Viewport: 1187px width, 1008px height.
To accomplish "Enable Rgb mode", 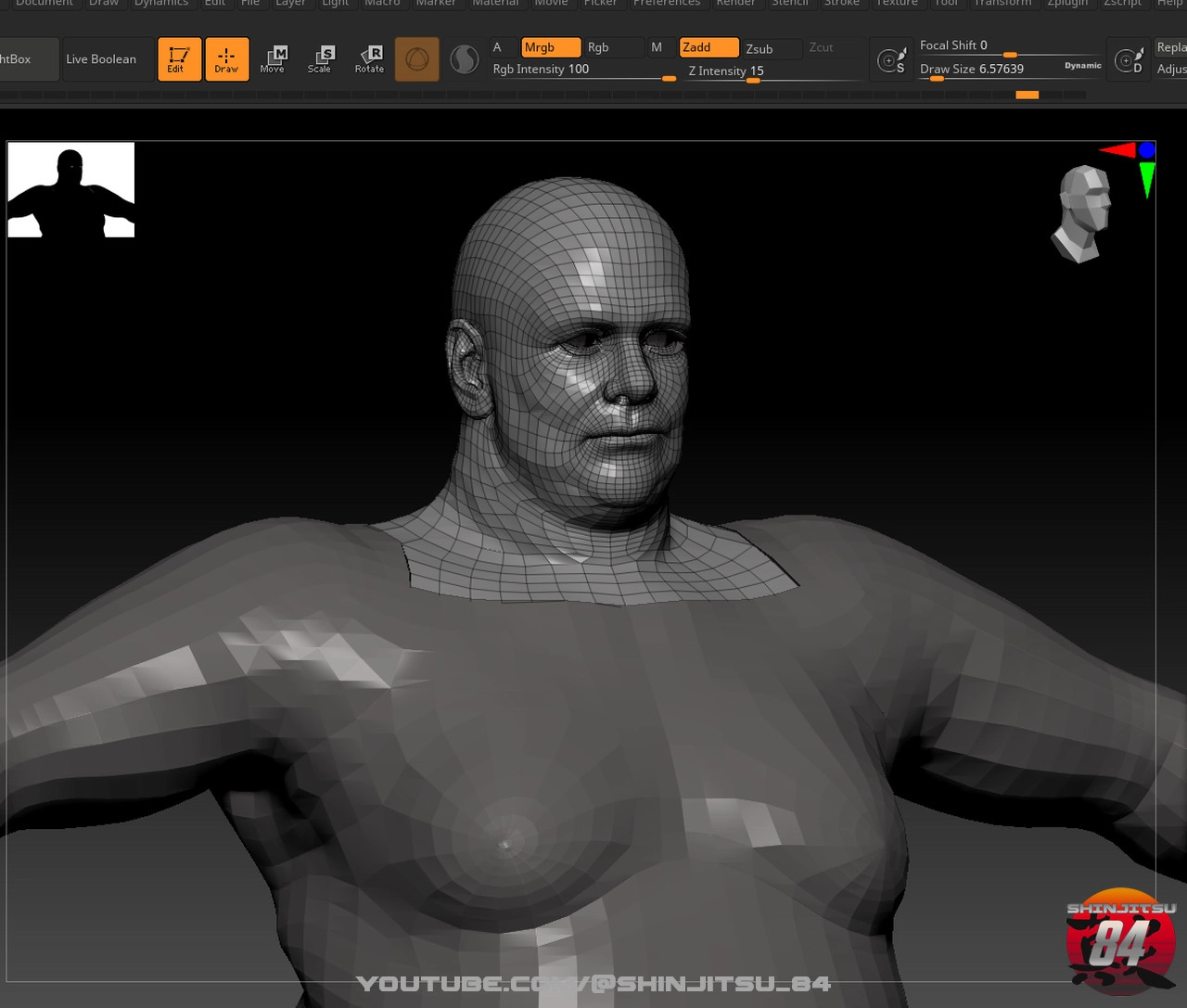I will [x=610, y=47].
